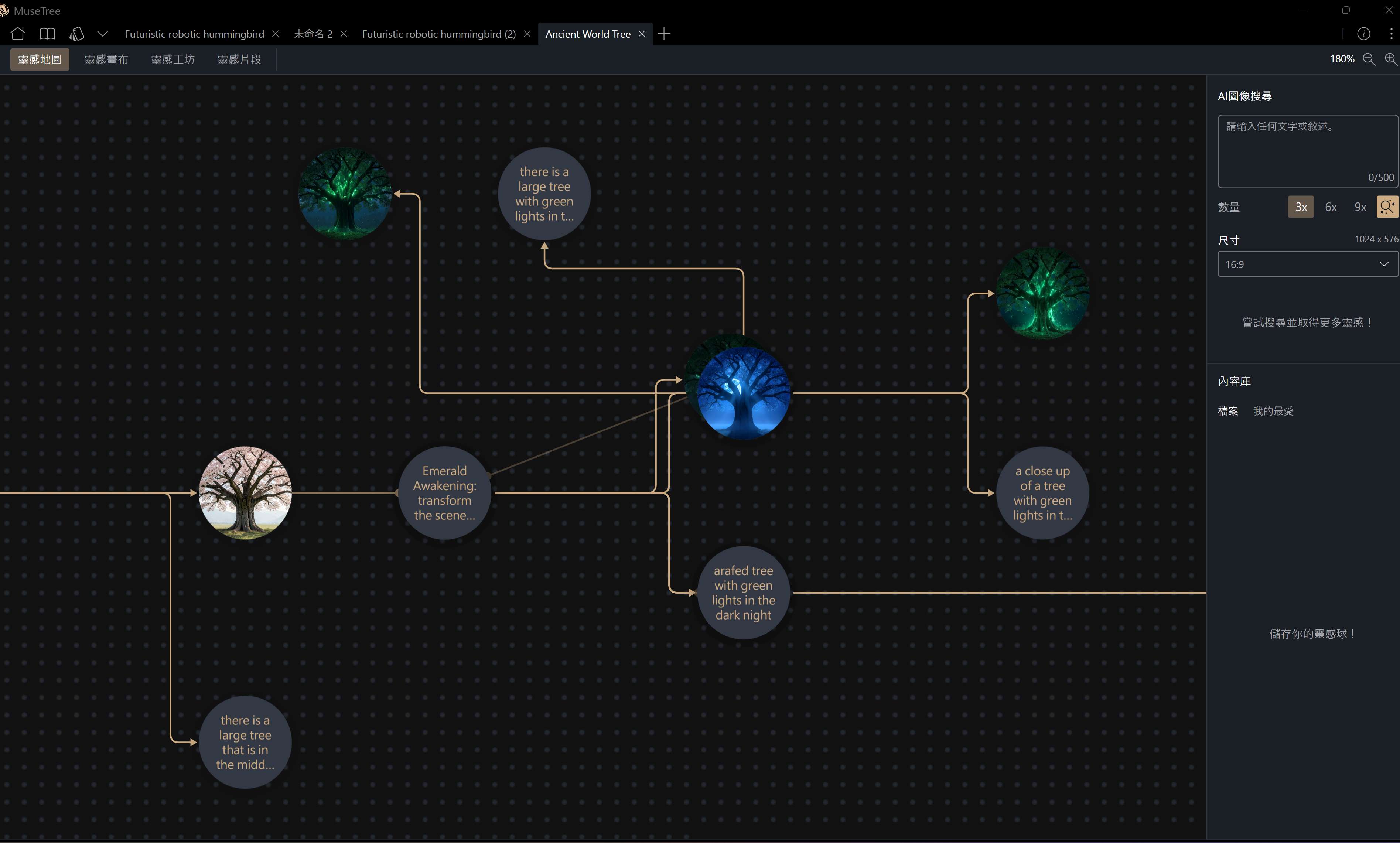
Task: Select the cherry blossom tree image node
Action: pos(245,493)
